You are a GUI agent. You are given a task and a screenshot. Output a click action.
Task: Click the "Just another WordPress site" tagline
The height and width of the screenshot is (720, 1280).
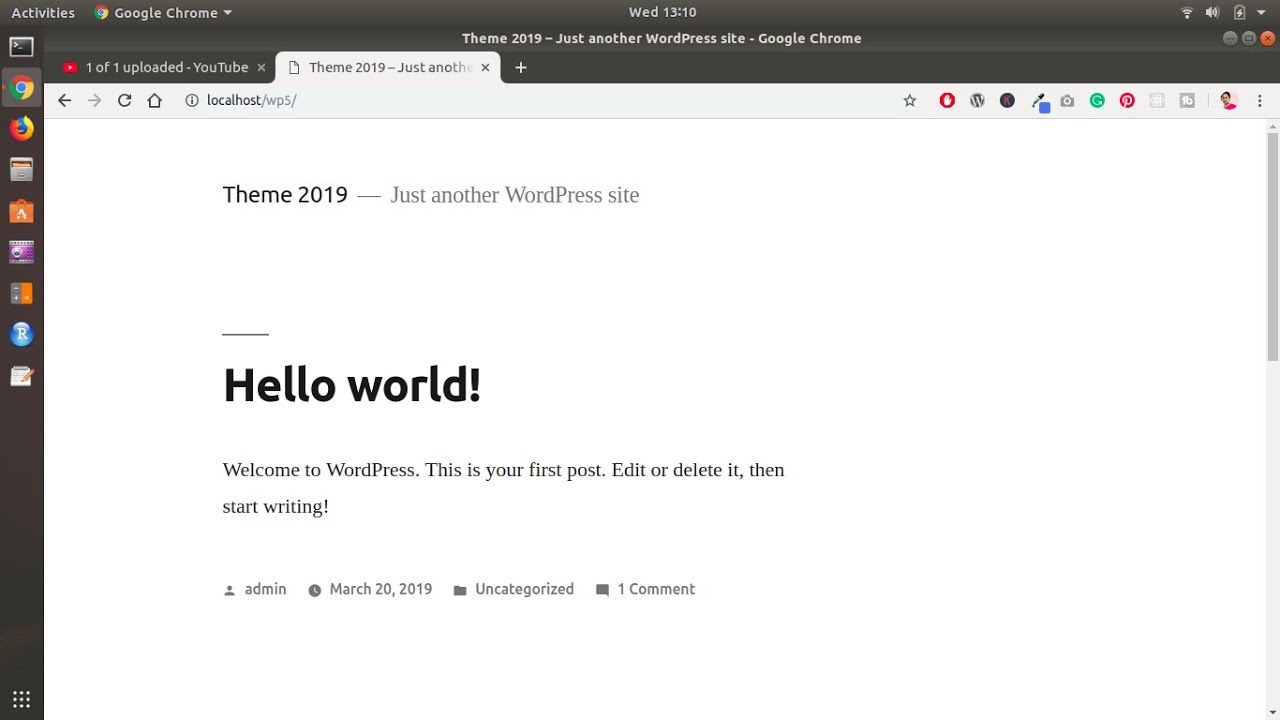coord(514,195)
